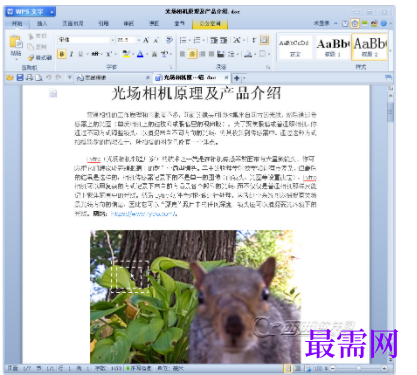Click the WPS 文字 application button
Screen dimensions: 417x375
click(x=31, y=12)
